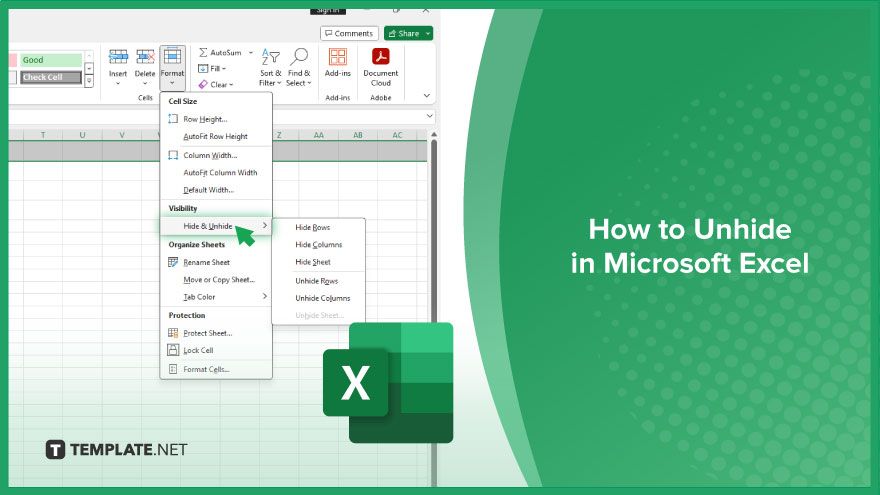
Task: Open Adobe Document Cloud icon
Action: click(381, 57)
